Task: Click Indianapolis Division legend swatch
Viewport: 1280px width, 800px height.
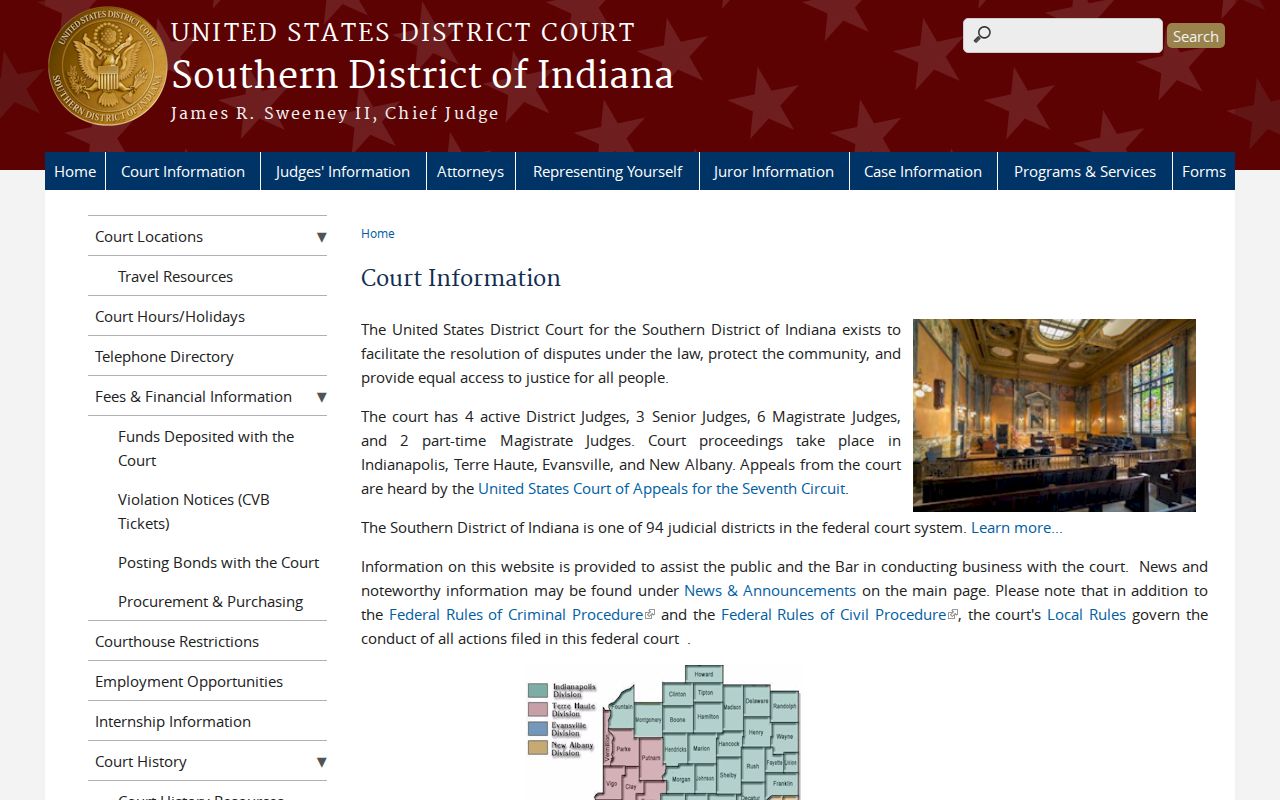Action: click(538, 690)
